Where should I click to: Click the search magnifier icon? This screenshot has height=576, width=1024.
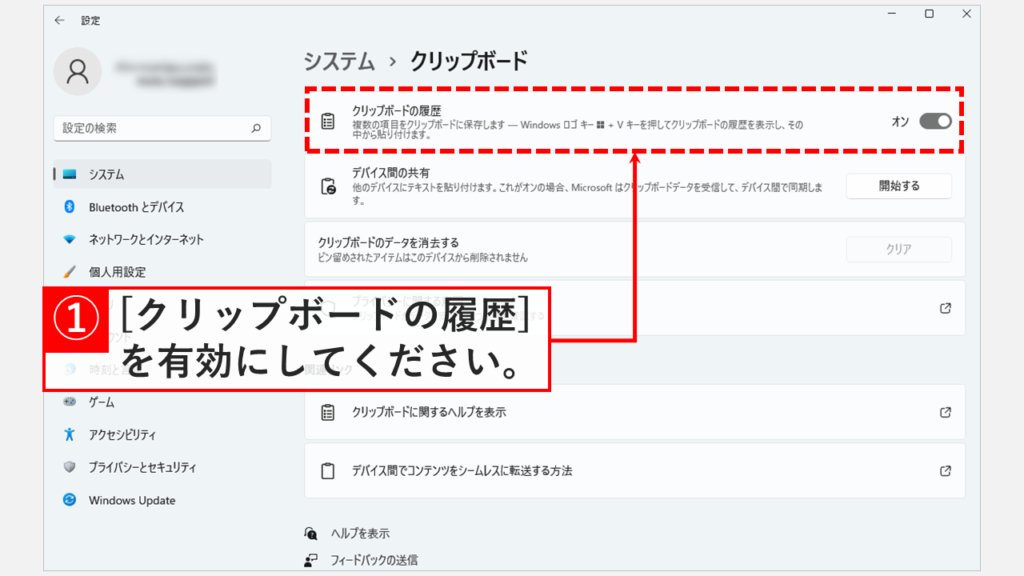(x=256, y=129)
